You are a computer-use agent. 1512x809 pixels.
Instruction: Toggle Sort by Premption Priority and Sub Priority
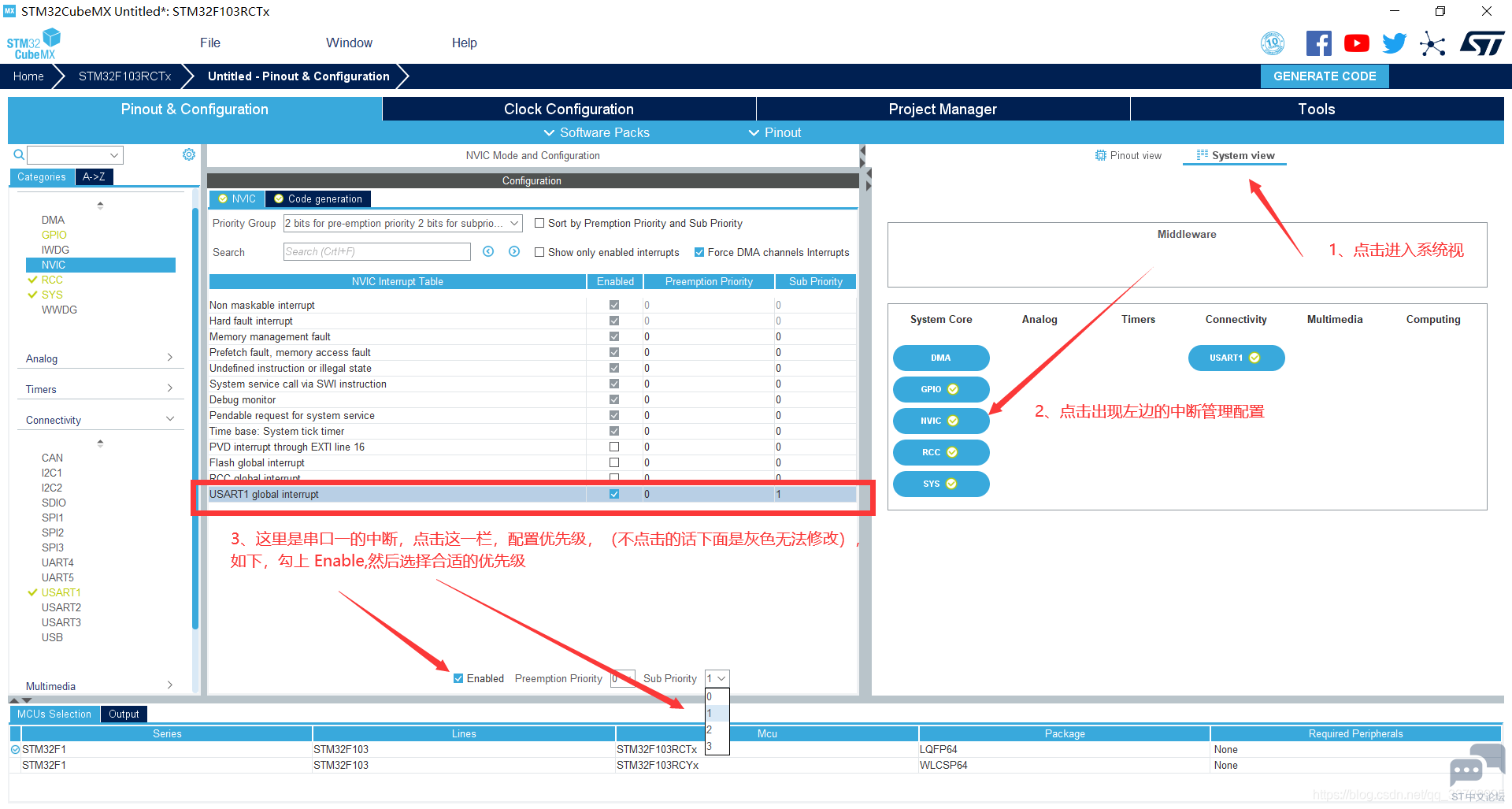click(539, 224)
